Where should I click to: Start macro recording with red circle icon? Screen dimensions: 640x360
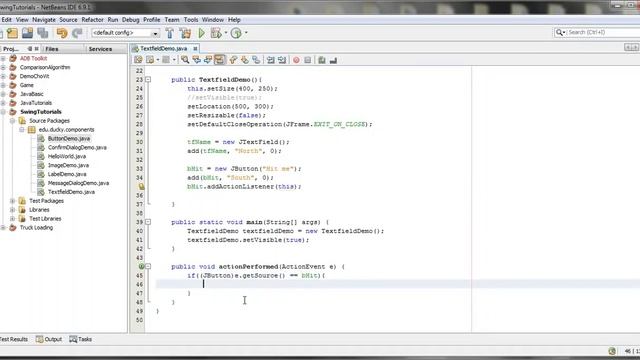296,60
